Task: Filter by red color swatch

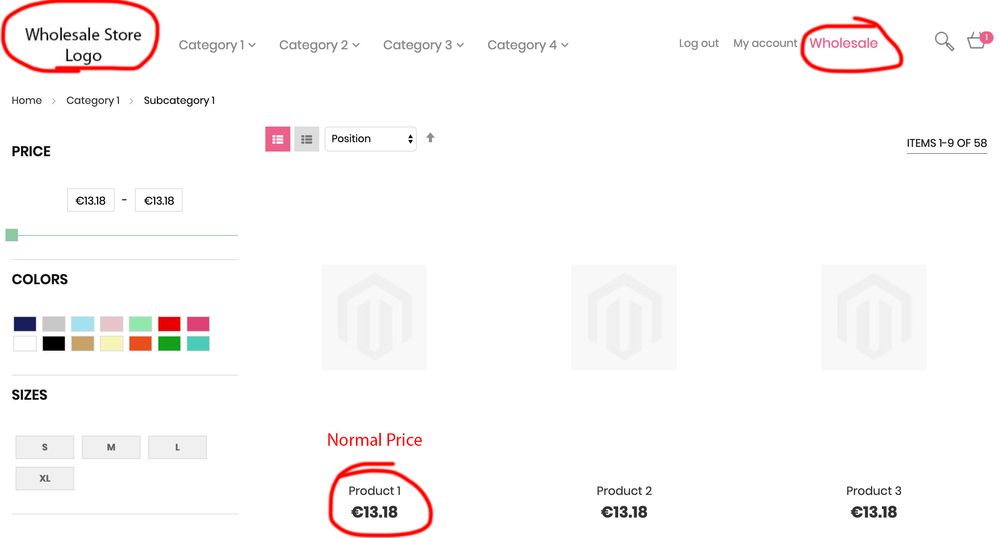Action: (169, 324)
